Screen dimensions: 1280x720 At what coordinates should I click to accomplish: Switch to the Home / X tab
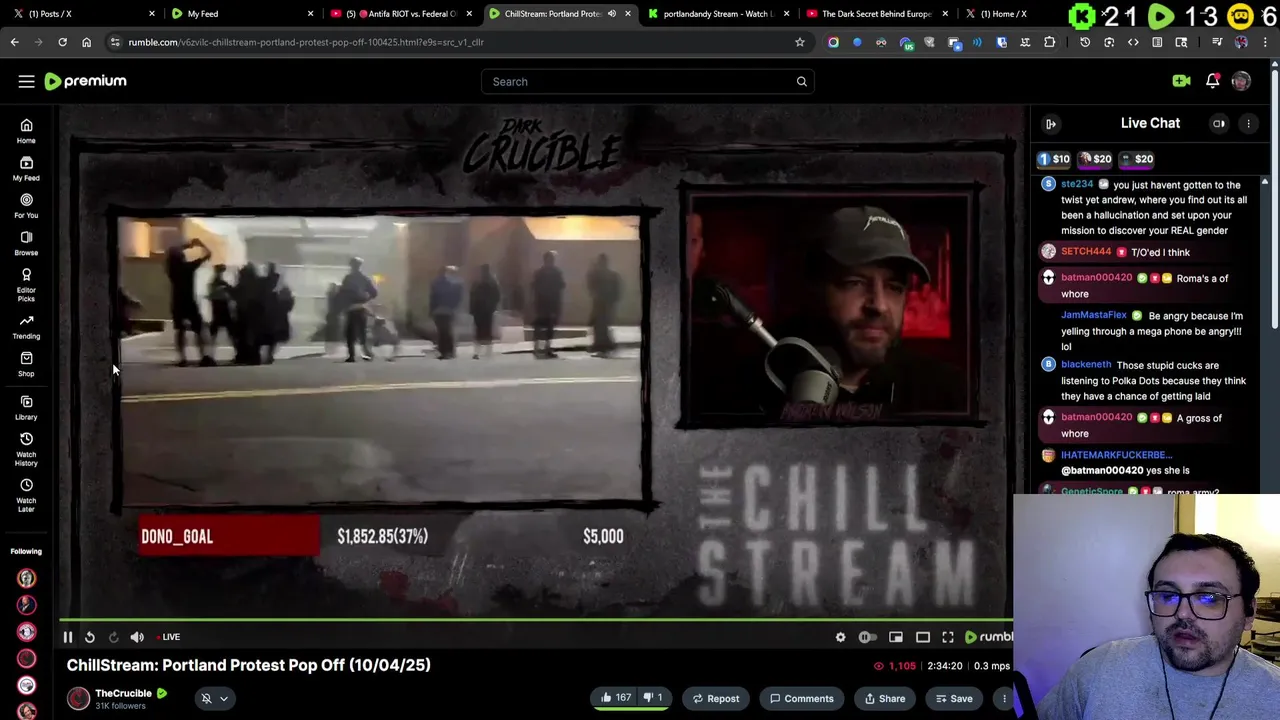(x=1003, y=14)
